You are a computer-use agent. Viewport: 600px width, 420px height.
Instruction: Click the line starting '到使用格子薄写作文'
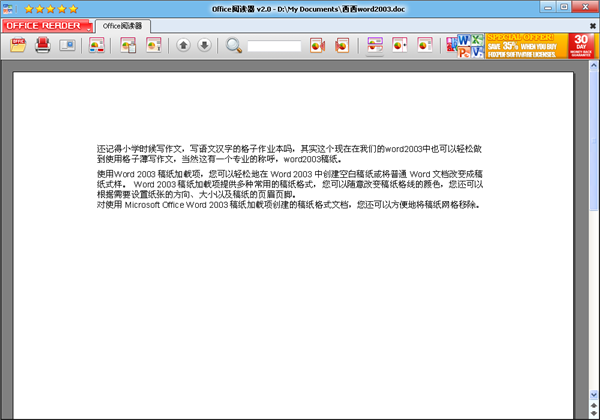tap(219, 159)
